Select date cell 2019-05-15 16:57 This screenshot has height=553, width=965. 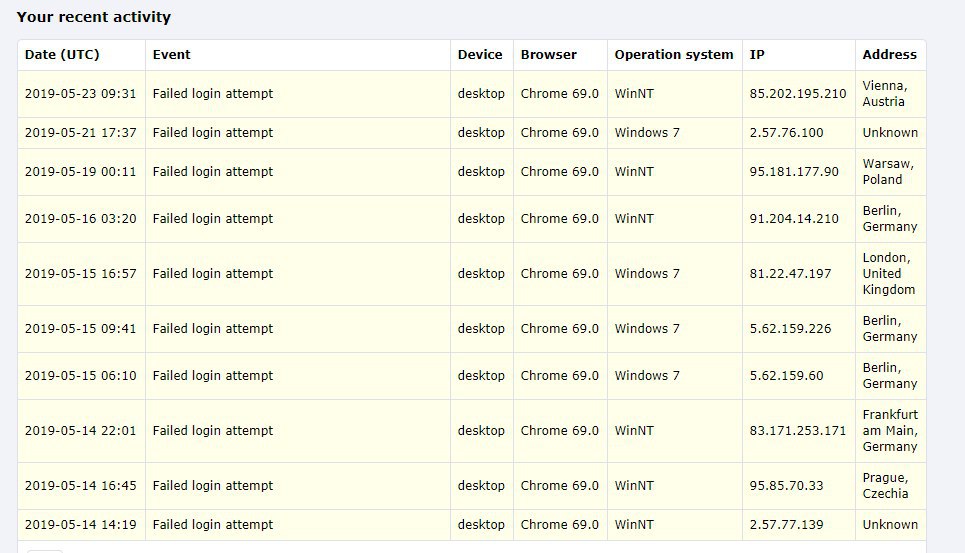coord(81,274)
